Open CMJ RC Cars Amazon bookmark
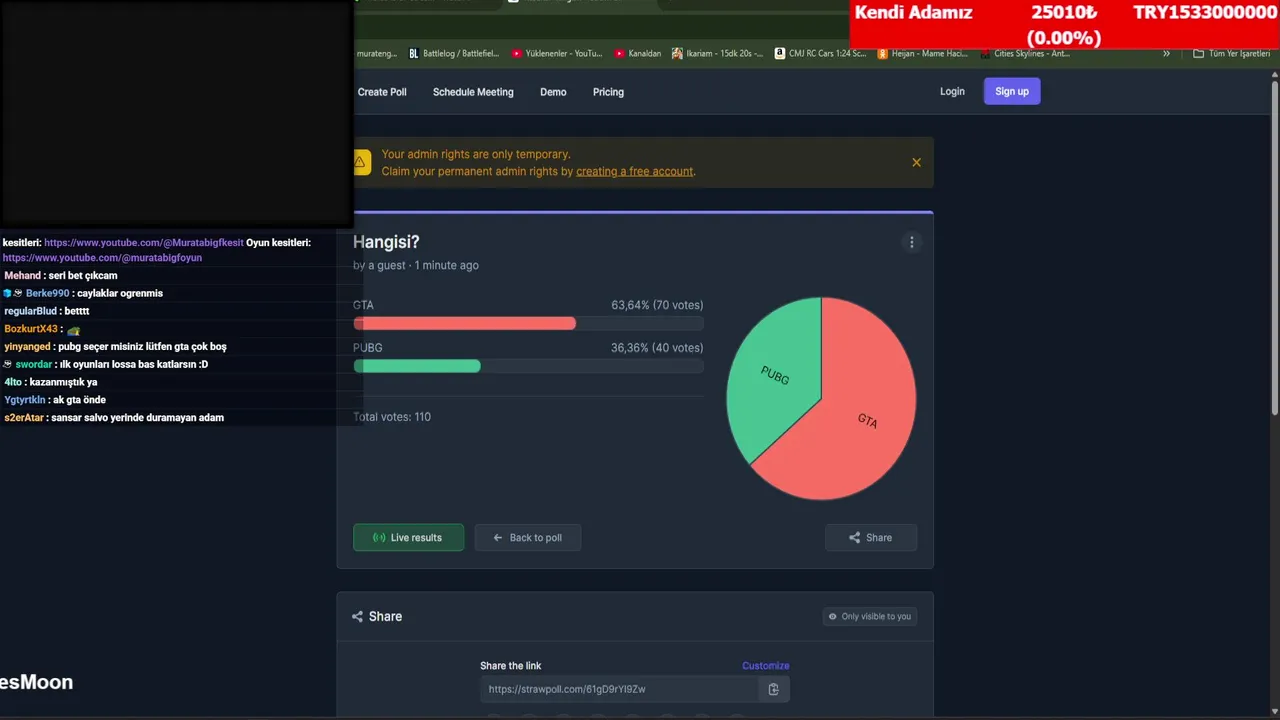 (x=820, y=54)
